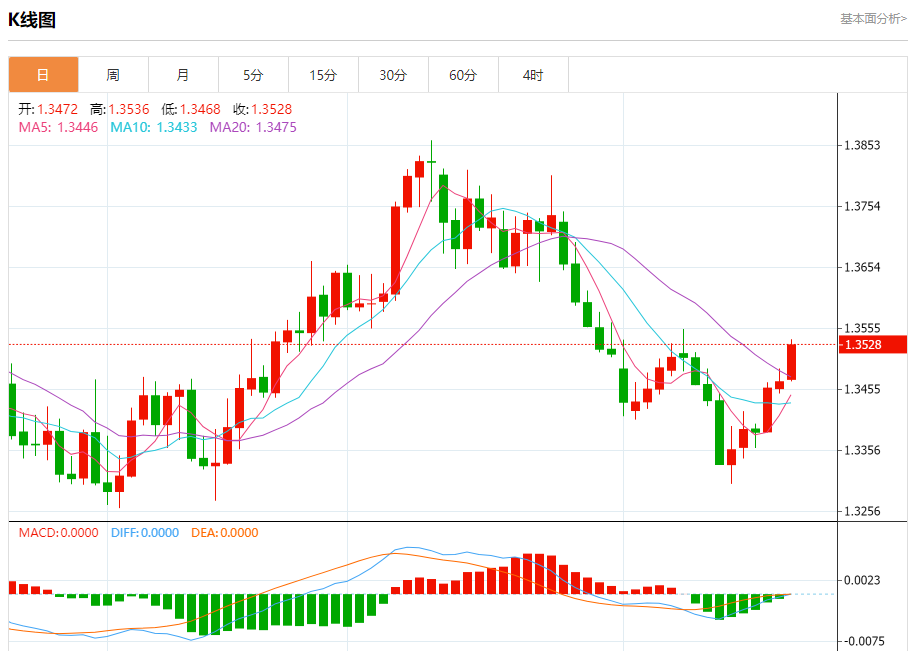Screen dimensions: 917x651
Task: Open the 60分 timeframe tab
Action: pos(463,75)
